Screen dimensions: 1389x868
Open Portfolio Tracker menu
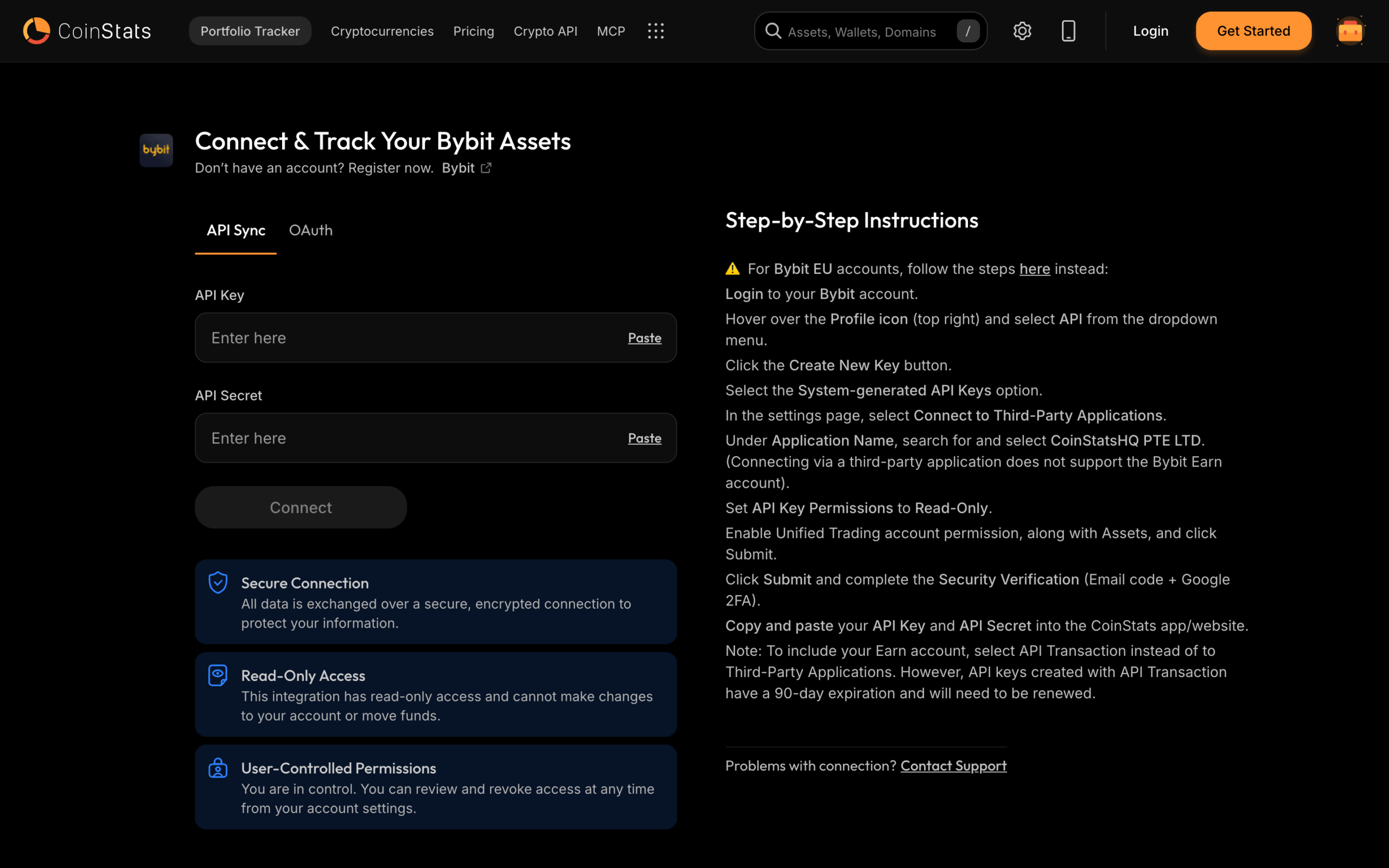tap(250, 31)
